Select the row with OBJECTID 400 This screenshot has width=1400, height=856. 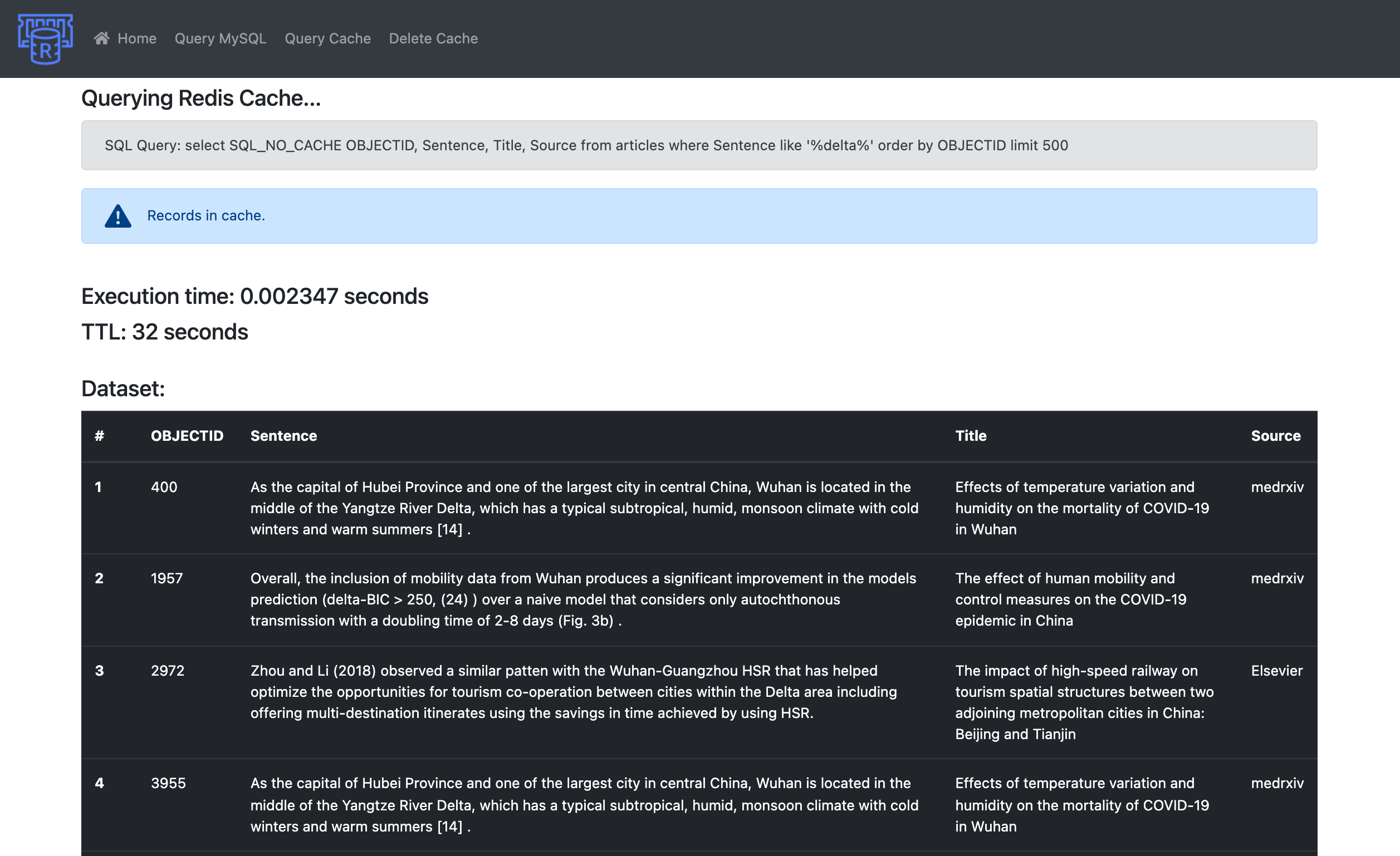pos(164,488)
